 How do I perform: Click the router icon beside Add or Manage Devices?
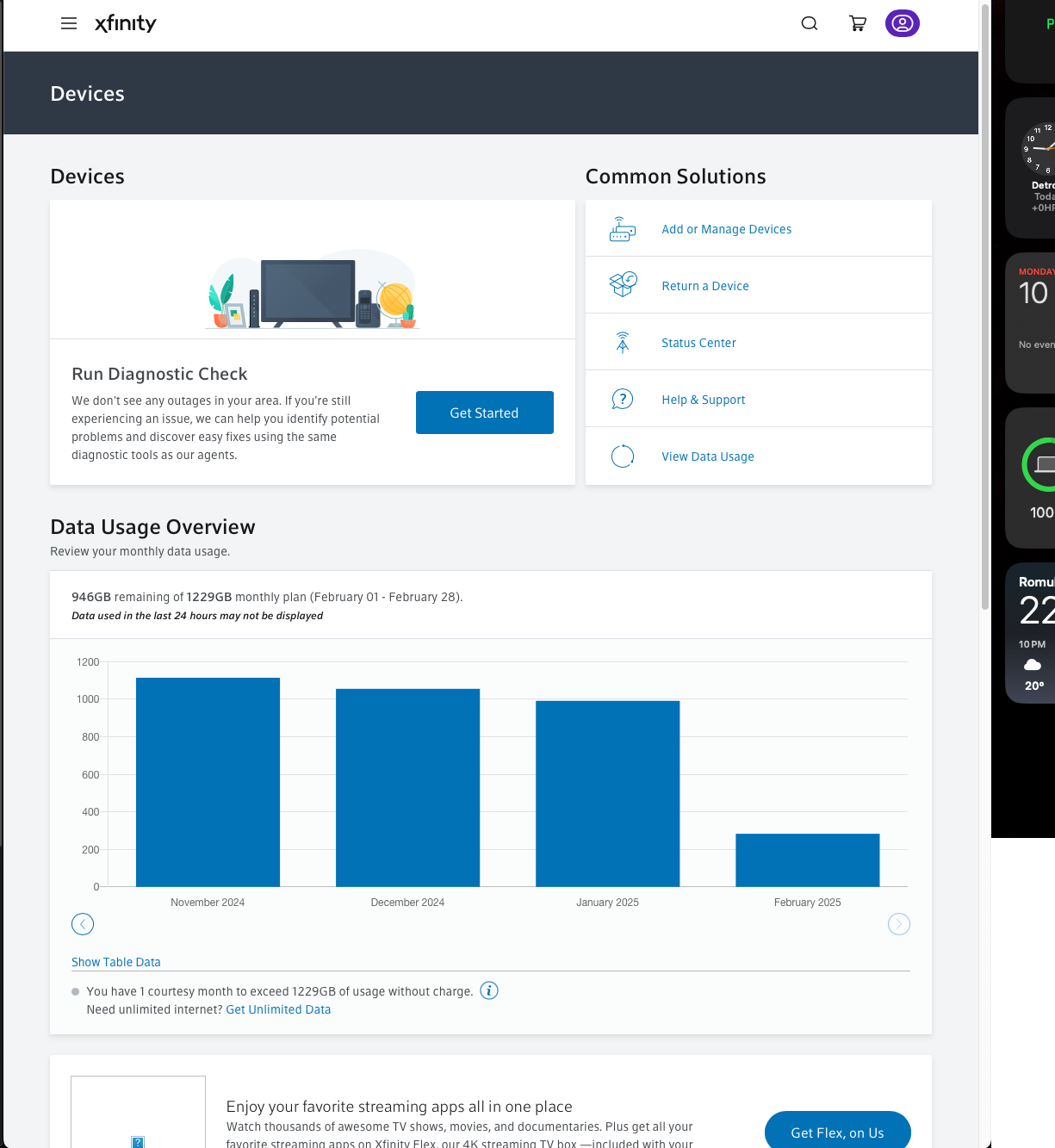(622, 229)
